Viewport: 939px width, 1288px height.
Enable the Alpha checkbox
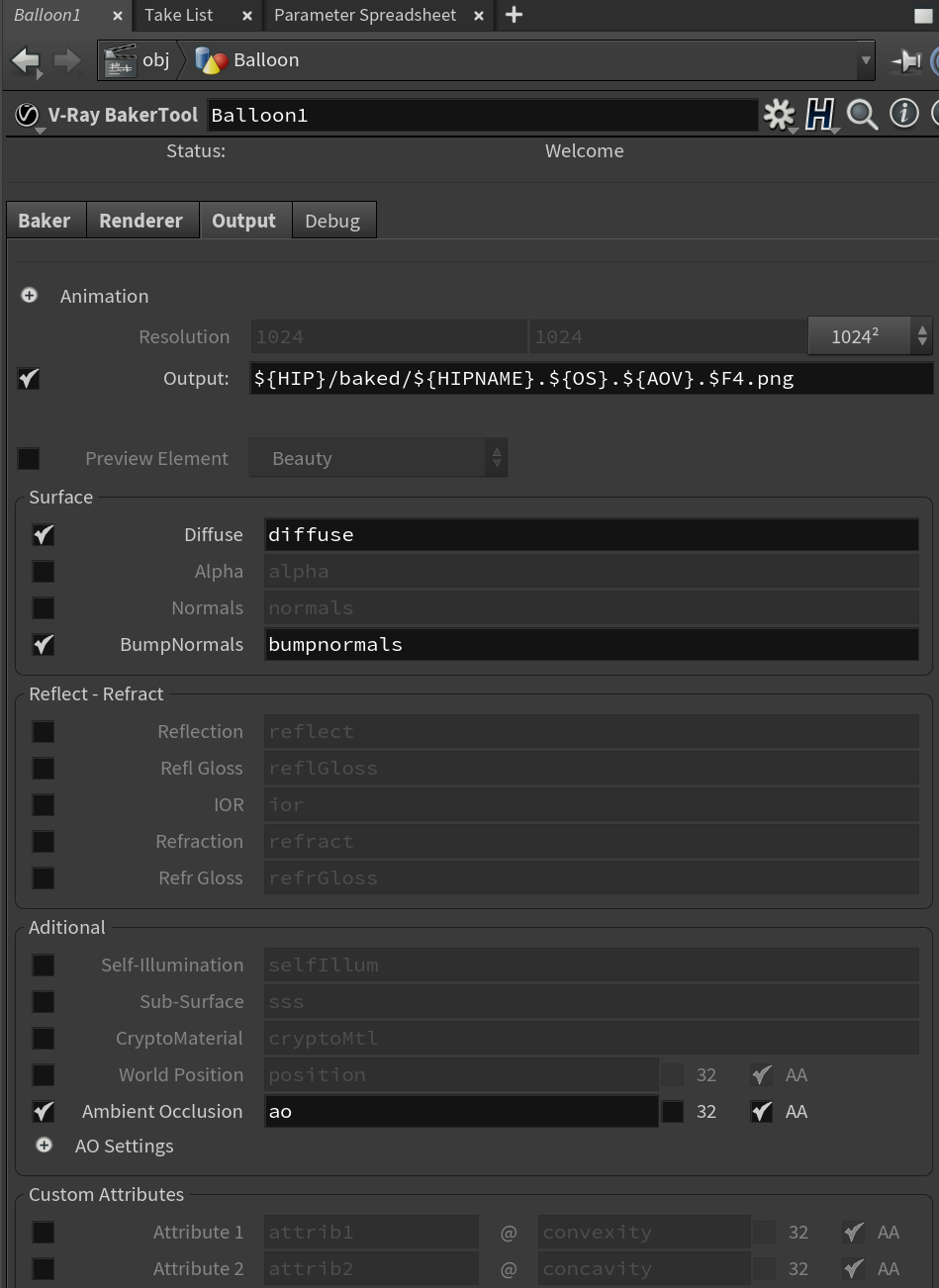click(x=44, y=572)
